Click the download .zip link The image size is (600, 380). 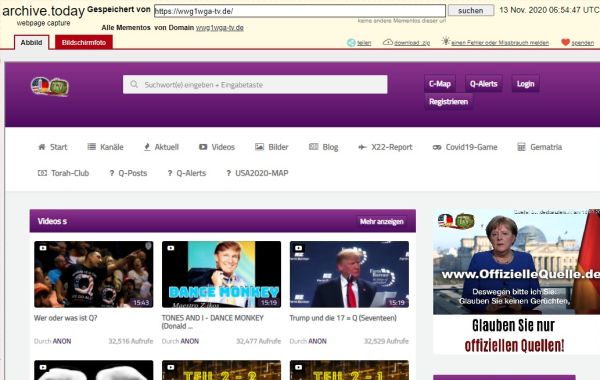412,43
